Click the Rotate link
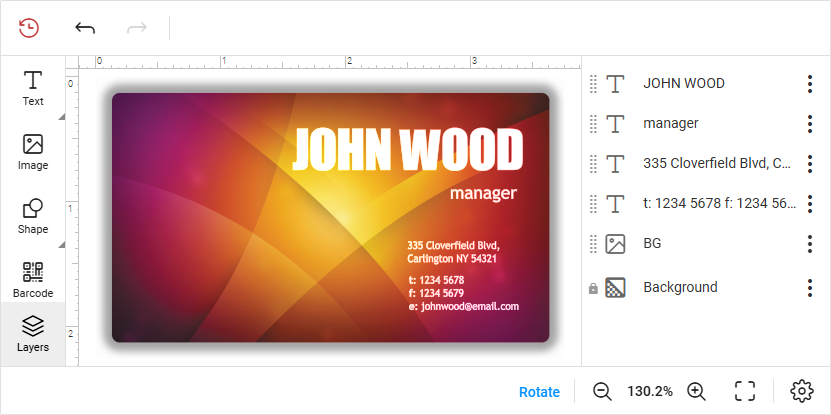This screenshot has width=831, height=415. (539, 392)
